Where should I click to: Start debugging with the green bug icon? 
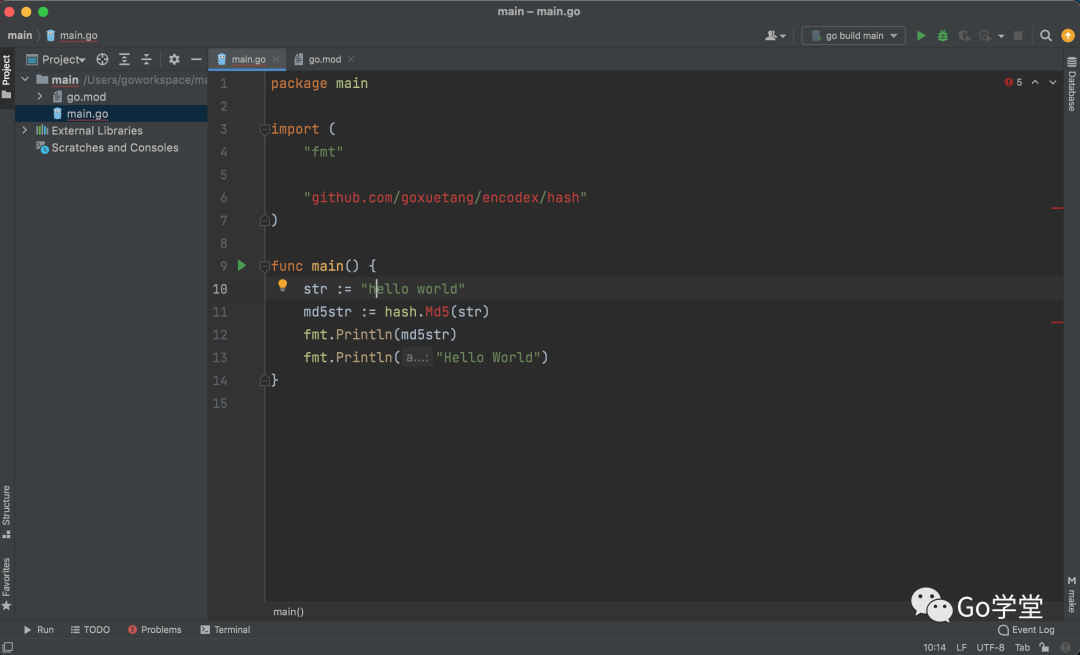pyautogui.click(x=943, y=36)
